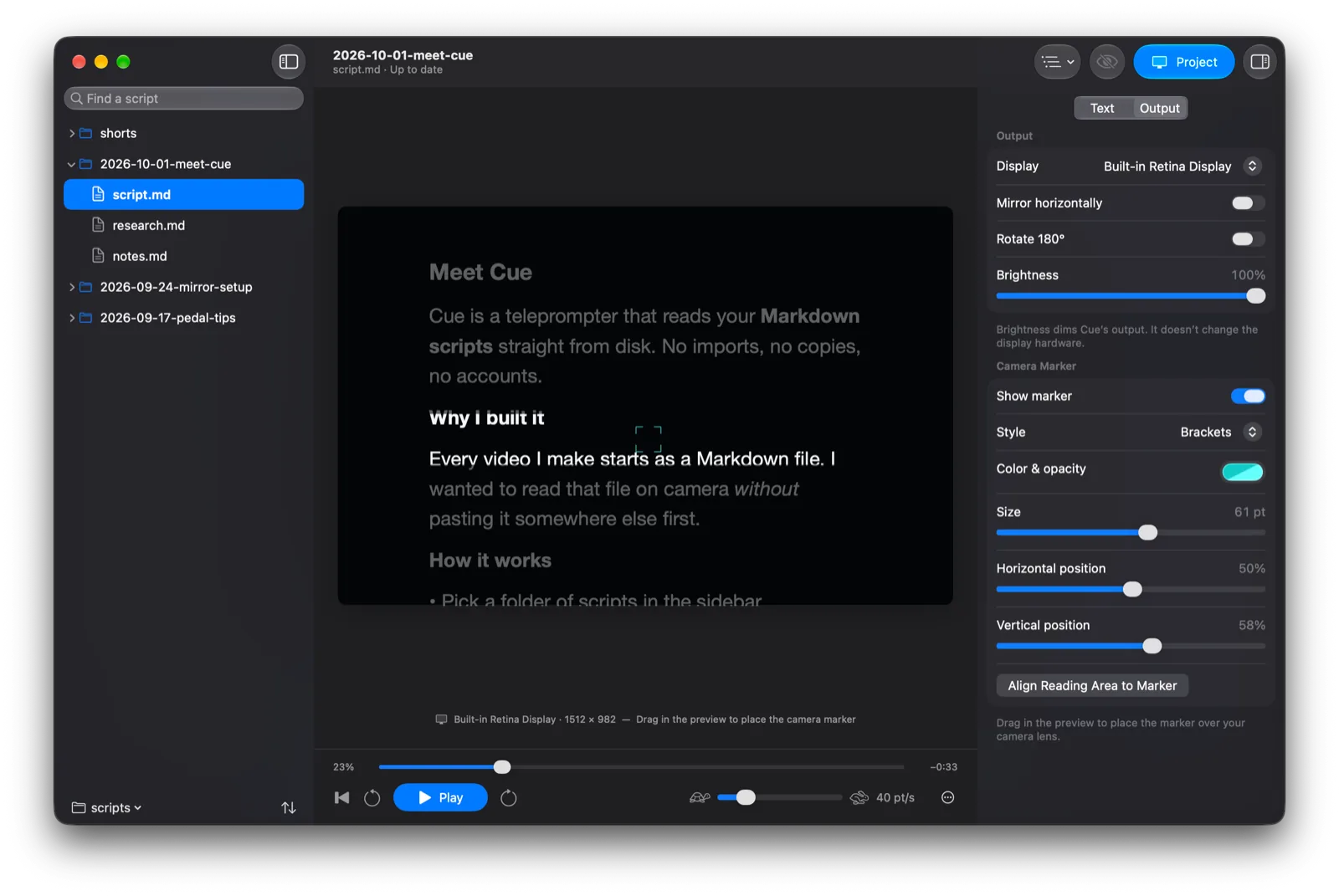Screen dimensions: 1339x896
Task: Expand the 2026-09-17-pedal-tips folder
Action: pyautogui.click(x=71, y=319)
